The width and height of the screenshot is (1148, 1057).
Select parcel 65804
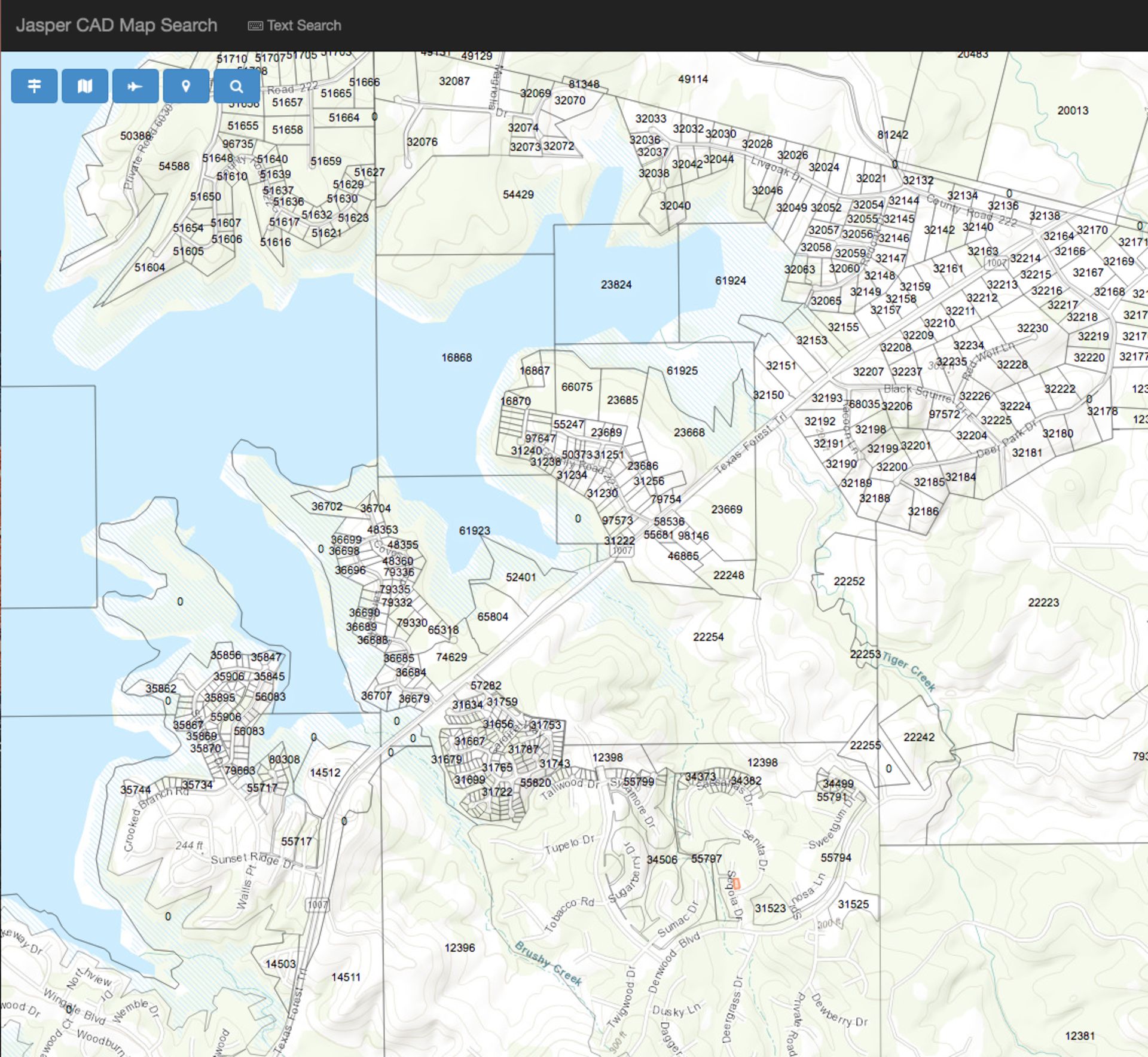(x=493, y=616)
